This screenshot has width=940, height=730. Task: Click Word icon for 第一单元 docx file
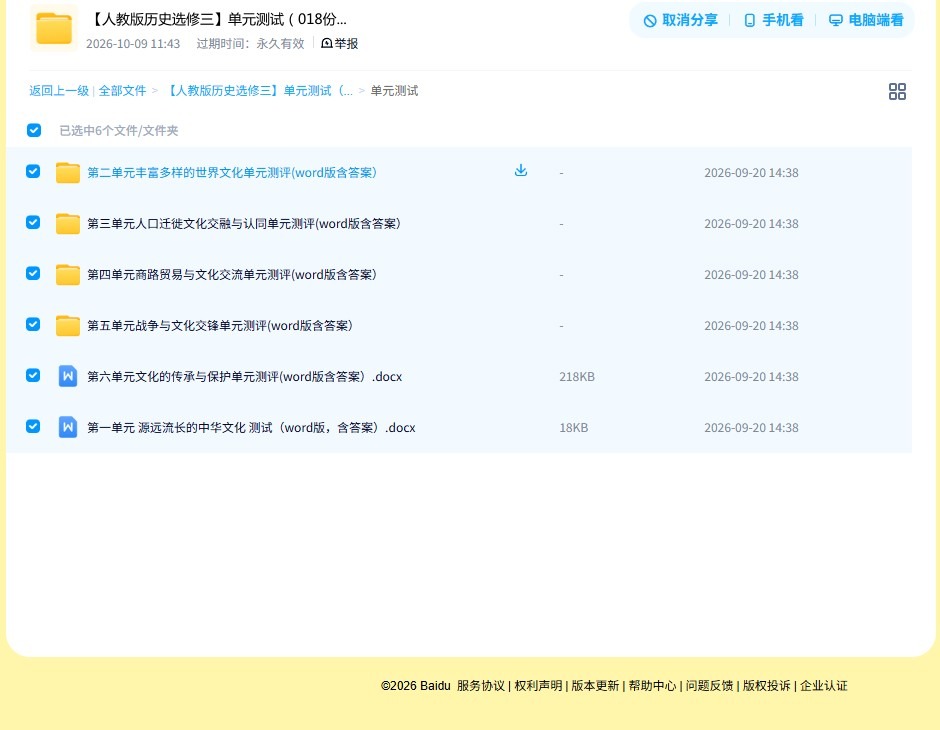(68, 427)
